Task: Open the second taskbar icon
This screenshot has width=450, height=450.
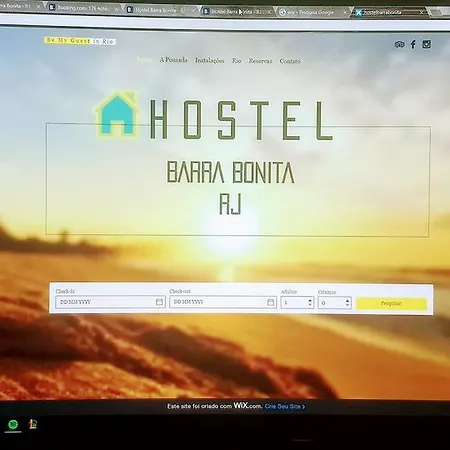Action: tap(33, 424)
